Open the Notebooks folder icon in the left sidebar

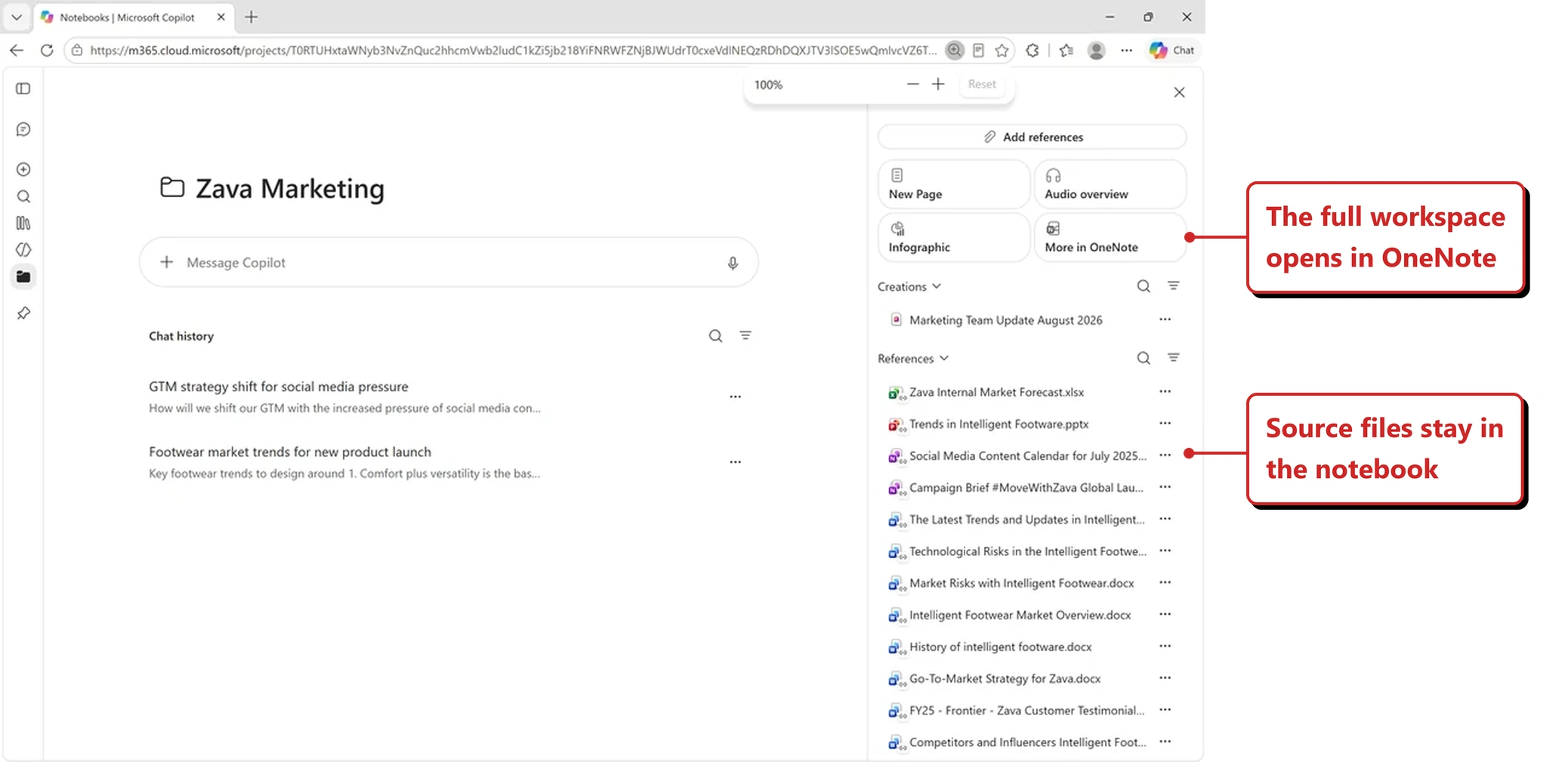coord(23,276)
